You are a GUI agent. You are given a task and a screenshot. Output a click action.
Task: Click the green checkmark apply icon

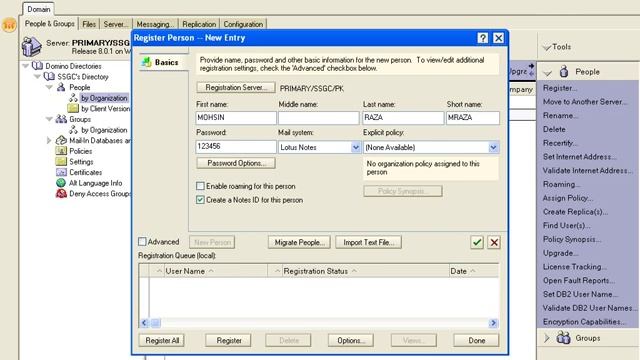pyautogui.click(x=477, y=242)
